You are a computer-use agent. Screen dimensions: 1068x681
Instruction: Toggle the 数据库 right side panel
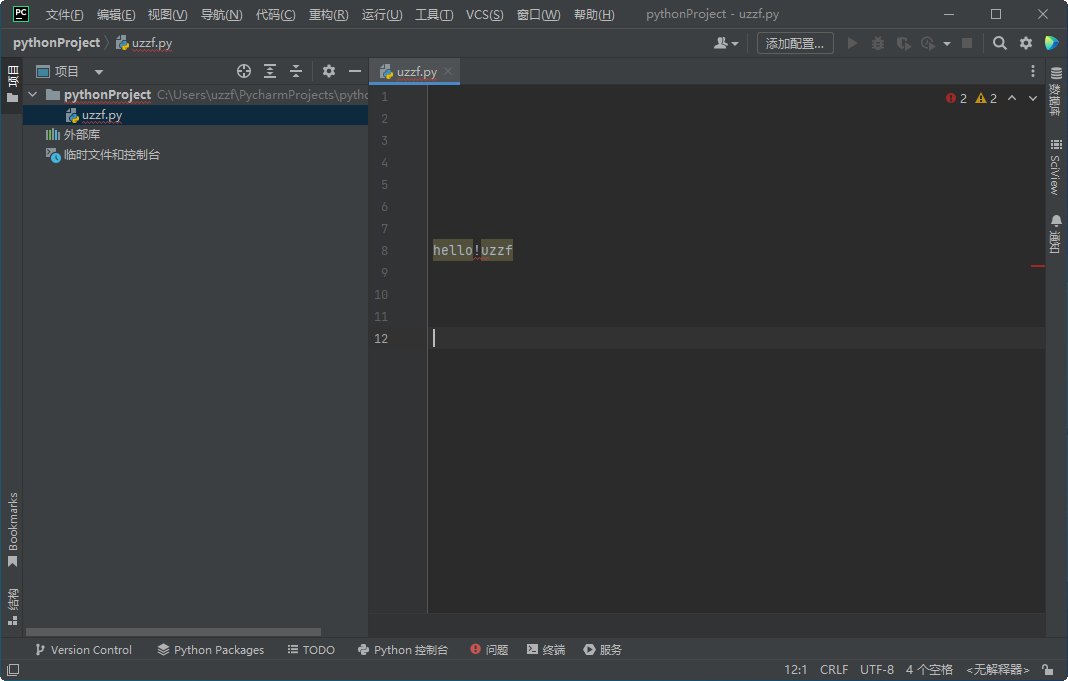click(x=1056, y=91)
